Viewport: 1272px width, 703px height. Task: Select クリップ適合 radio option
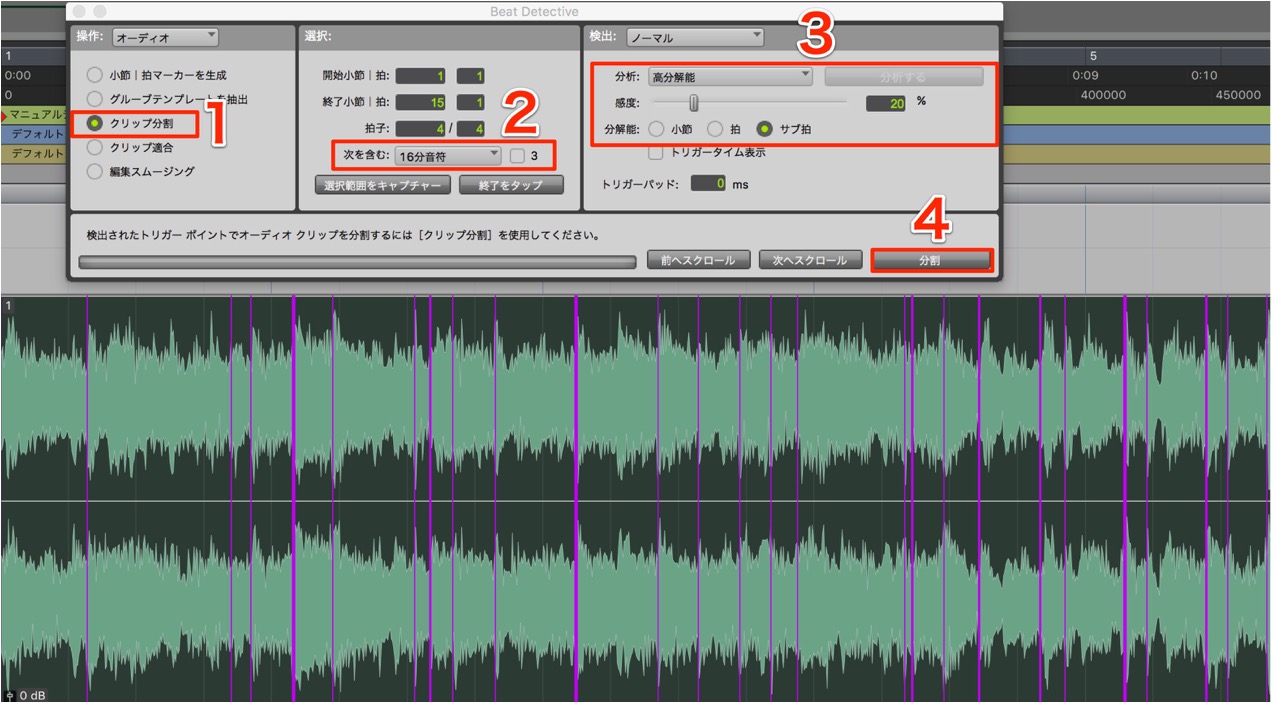94,147
